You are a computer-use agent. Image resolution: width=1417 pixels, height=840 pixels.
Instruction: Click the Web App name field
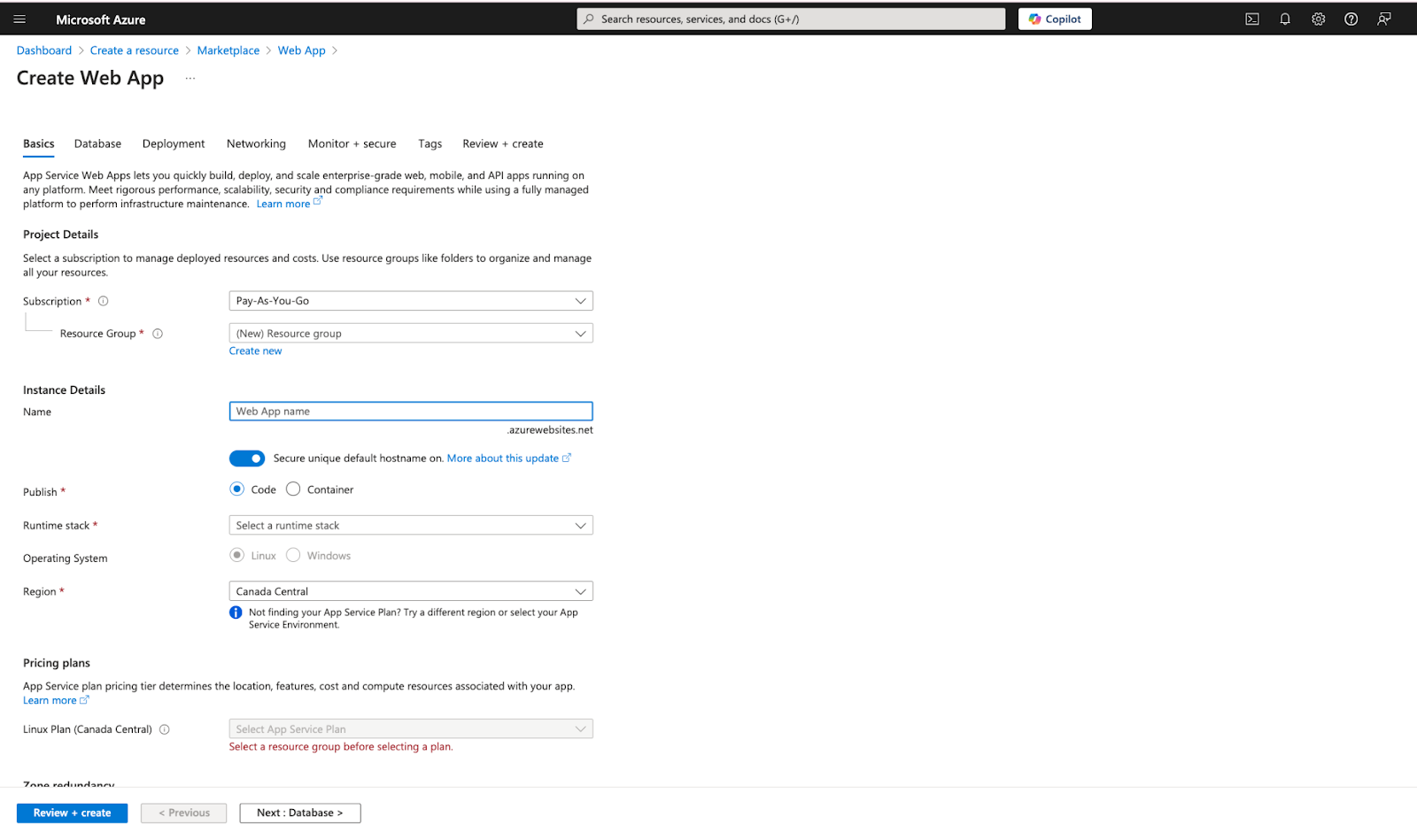pyautogui.click(x=411, y=412)
